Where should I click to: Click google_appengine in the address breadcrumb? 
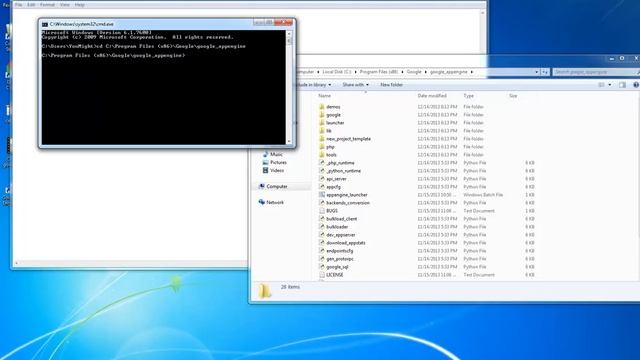click(449, 72)
